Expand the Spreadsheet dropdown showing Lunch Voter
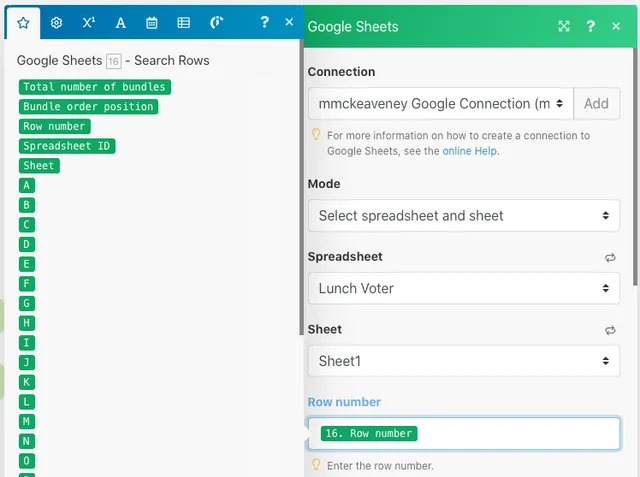The image size is (640, 477). (x=463, y=288)
